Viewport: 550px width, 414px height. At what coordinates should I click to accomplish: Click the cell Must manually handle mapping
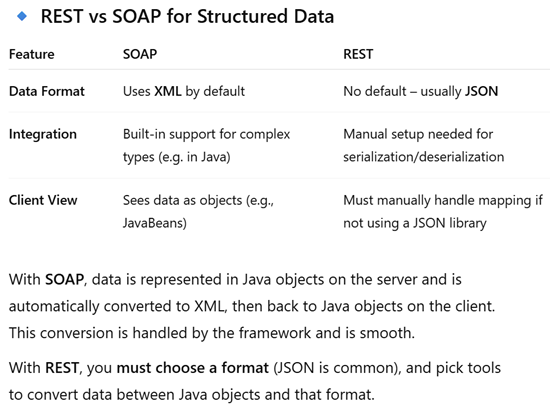443,212
